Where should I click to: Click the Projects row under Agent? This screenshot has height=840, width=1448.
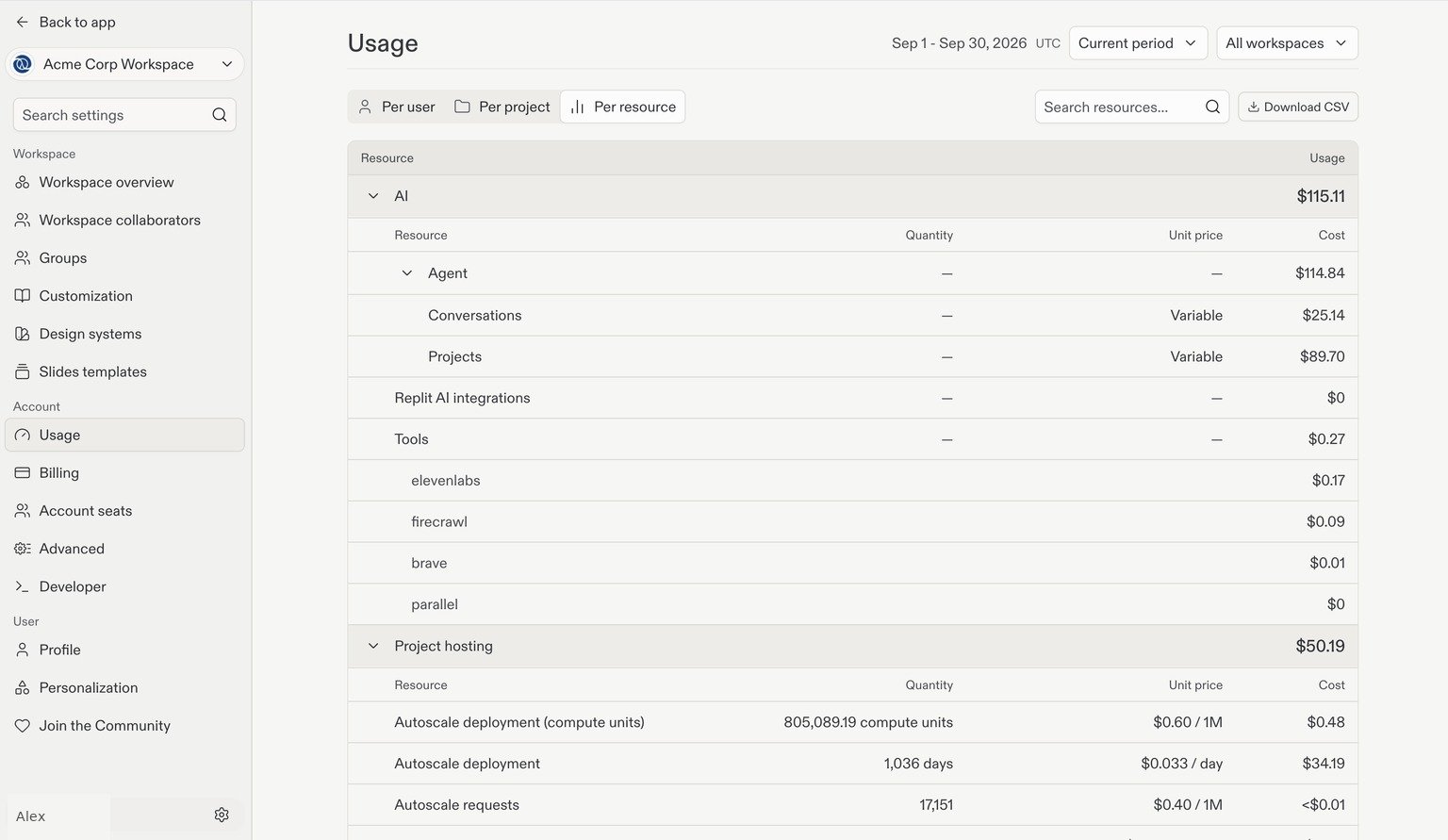[x=852, y=356]
